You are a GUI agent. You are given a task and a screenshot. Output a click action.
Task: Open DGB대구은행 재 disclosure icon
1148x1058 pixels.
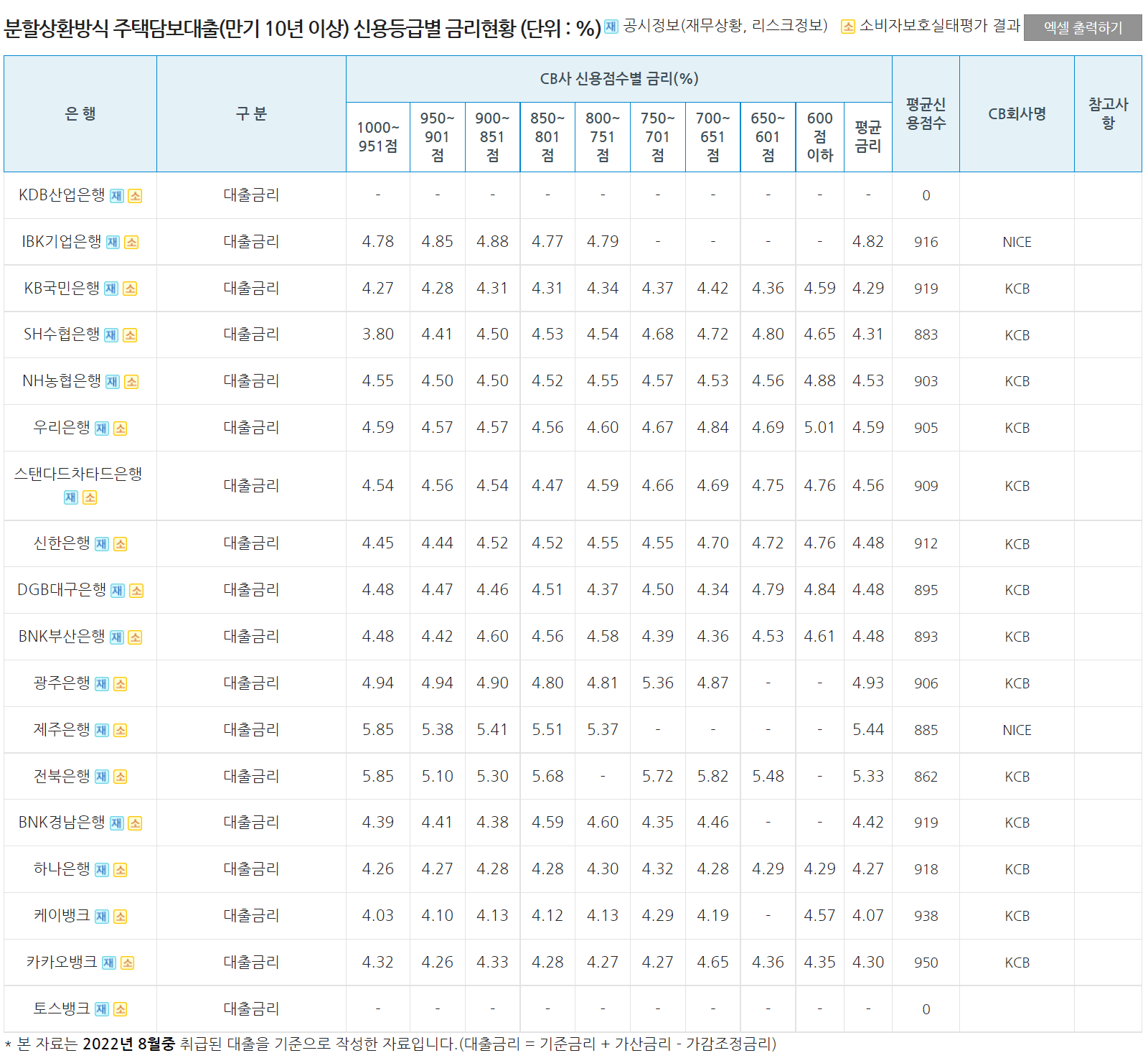(118, 591)
